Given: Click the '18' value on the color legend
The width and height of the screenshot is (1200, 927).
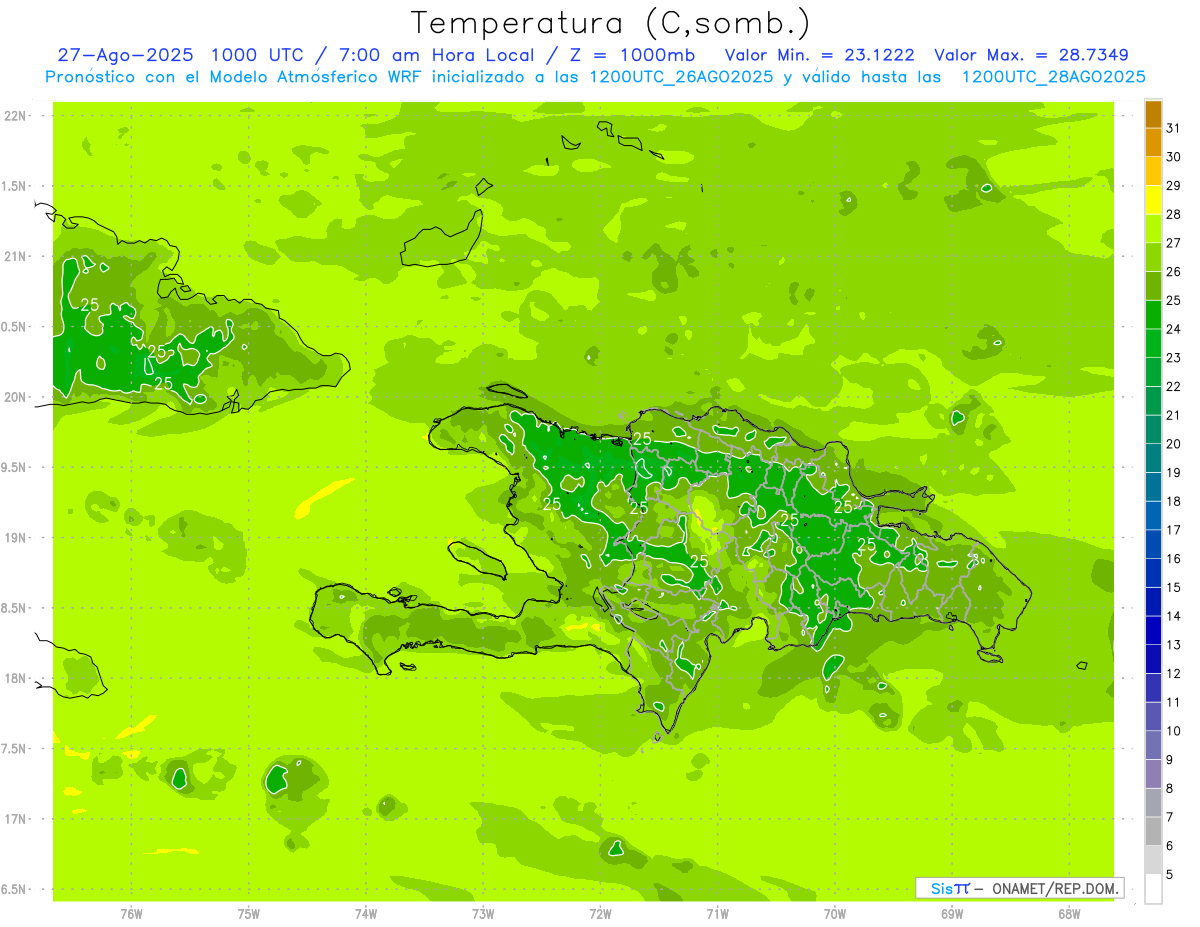Looking at the screenshot, I should [x=1173, y=501].
